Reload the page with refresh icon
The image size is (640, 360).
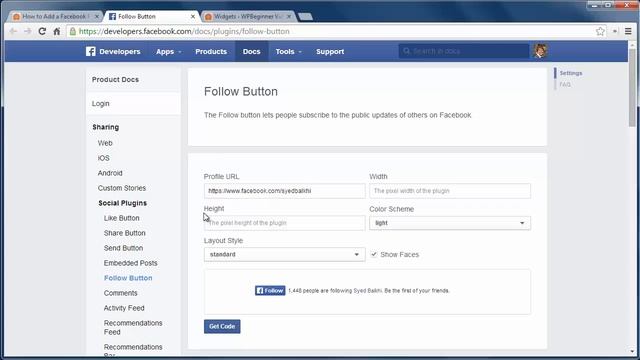click(42, 31)
